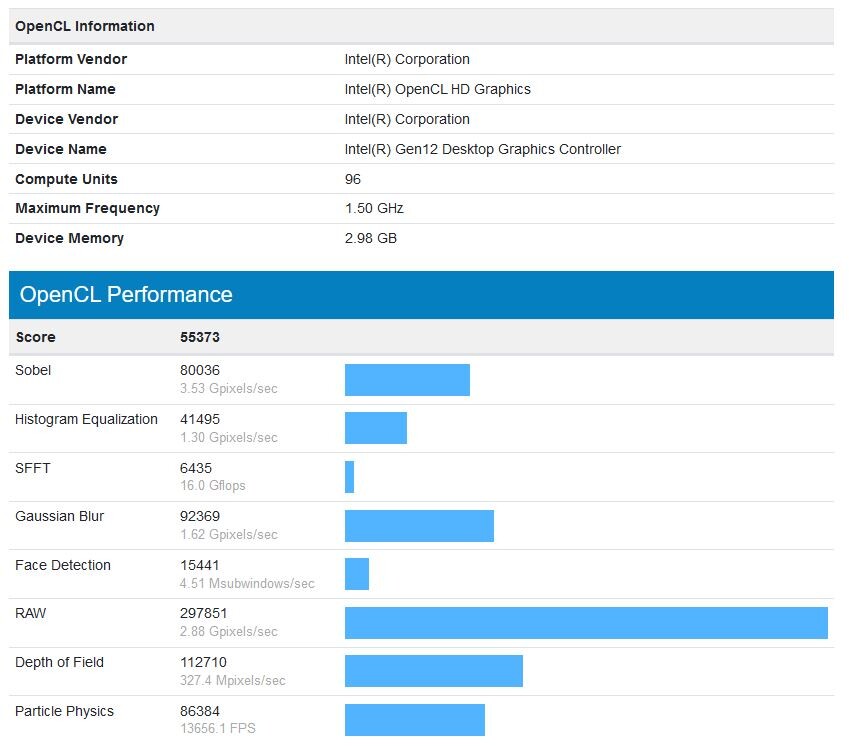Click the Particle Physics result bar
This screenshot has height=746, width=849.
415,719
